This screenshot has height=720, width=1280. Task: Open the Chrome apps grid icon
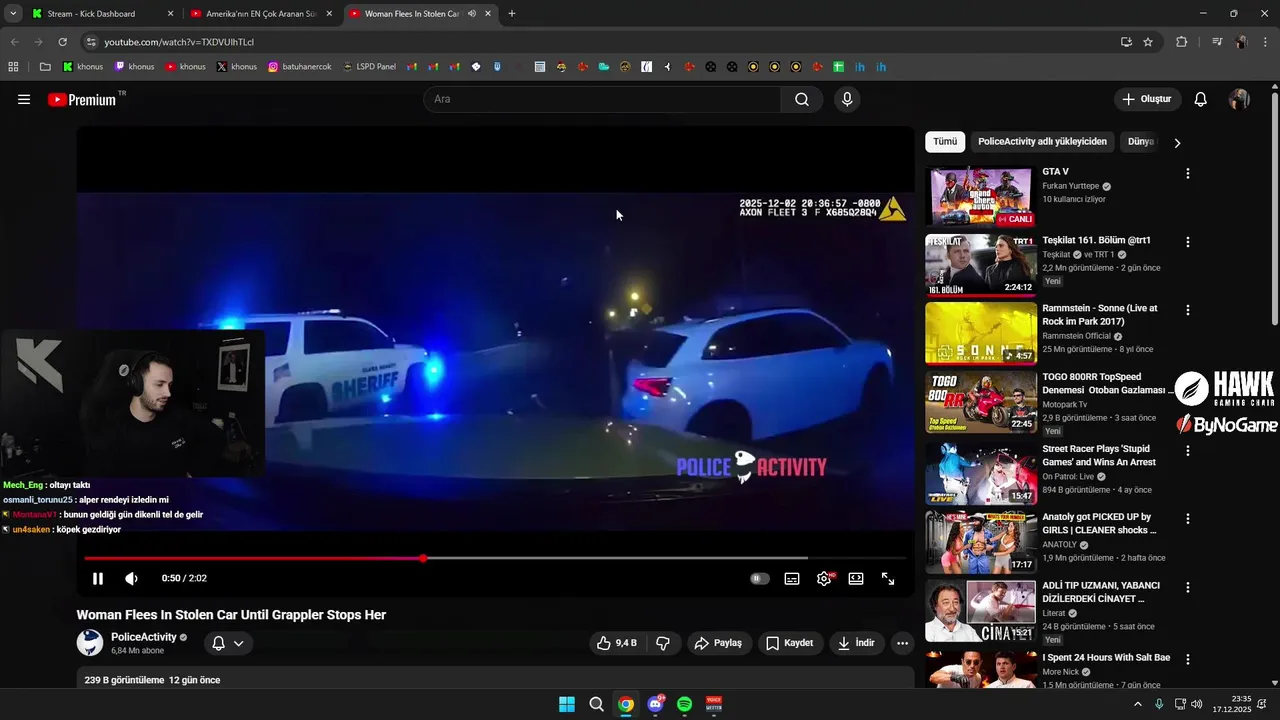(x=13, y=67)
